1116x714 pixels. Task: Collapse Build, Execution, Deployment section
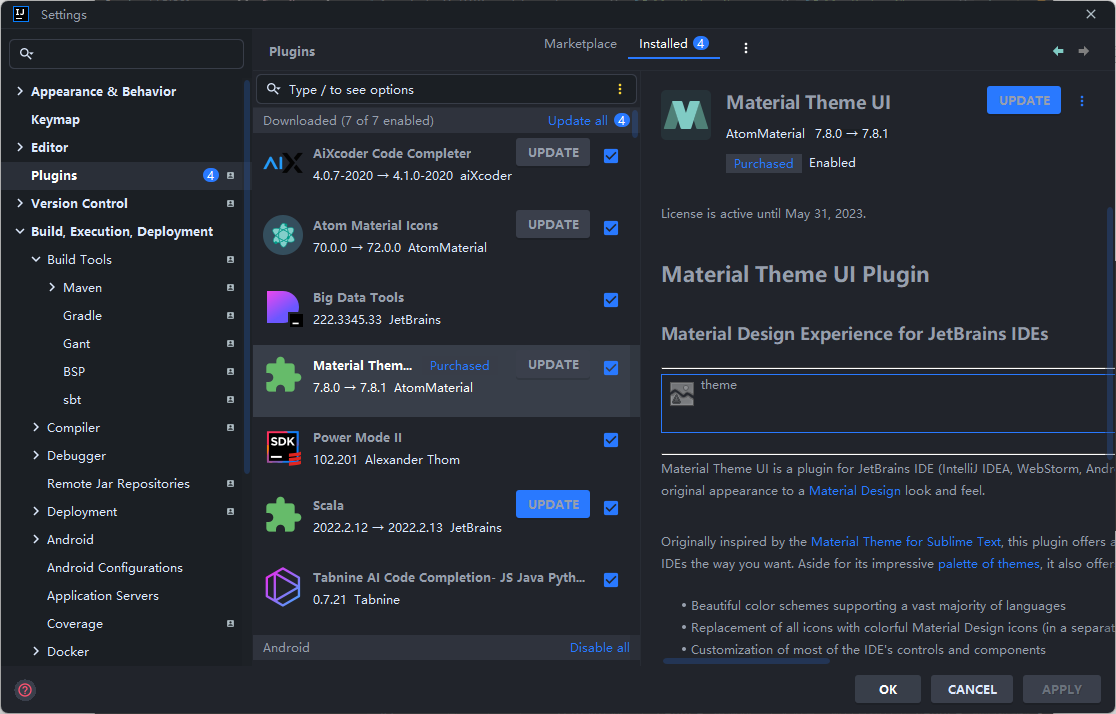pos(20,231)
